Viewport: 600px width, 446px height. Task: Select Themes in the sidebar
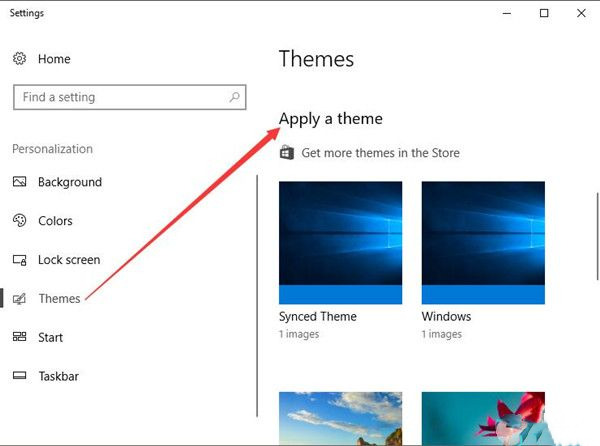[59, 298]
